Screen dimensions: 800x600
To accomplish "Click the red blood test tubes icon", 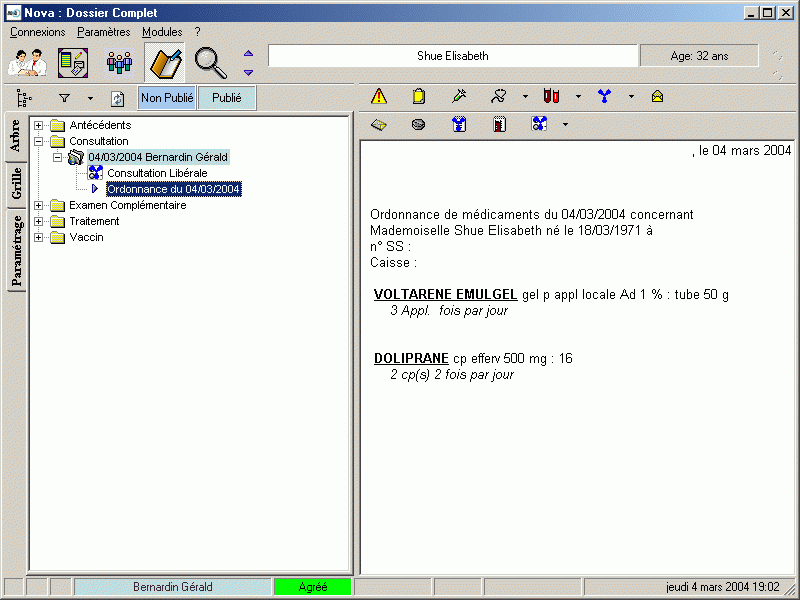I will coord(551,96).
